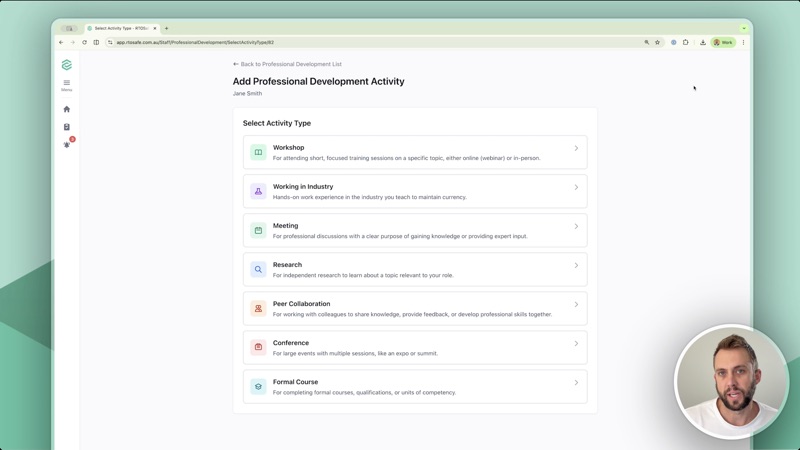Image resolution: width=800 pixels, height=450 pixels.
Task: Select the Workshop activity type title
Action: (x=288, y=147)
